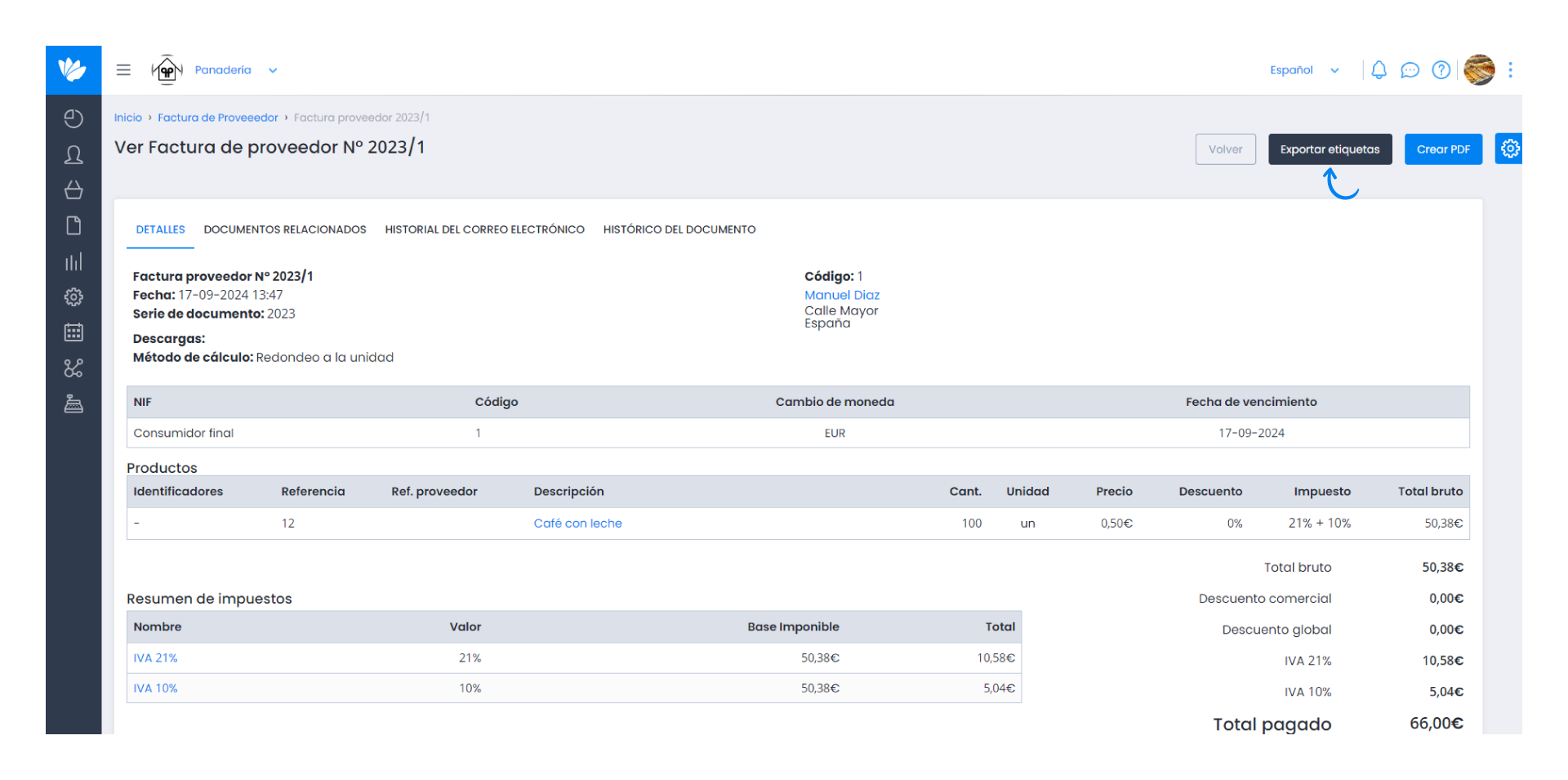The width and height of the screenshot is (1568, 780).
Task: Go to Inicio breadcrumb
Action: (128, 118)
